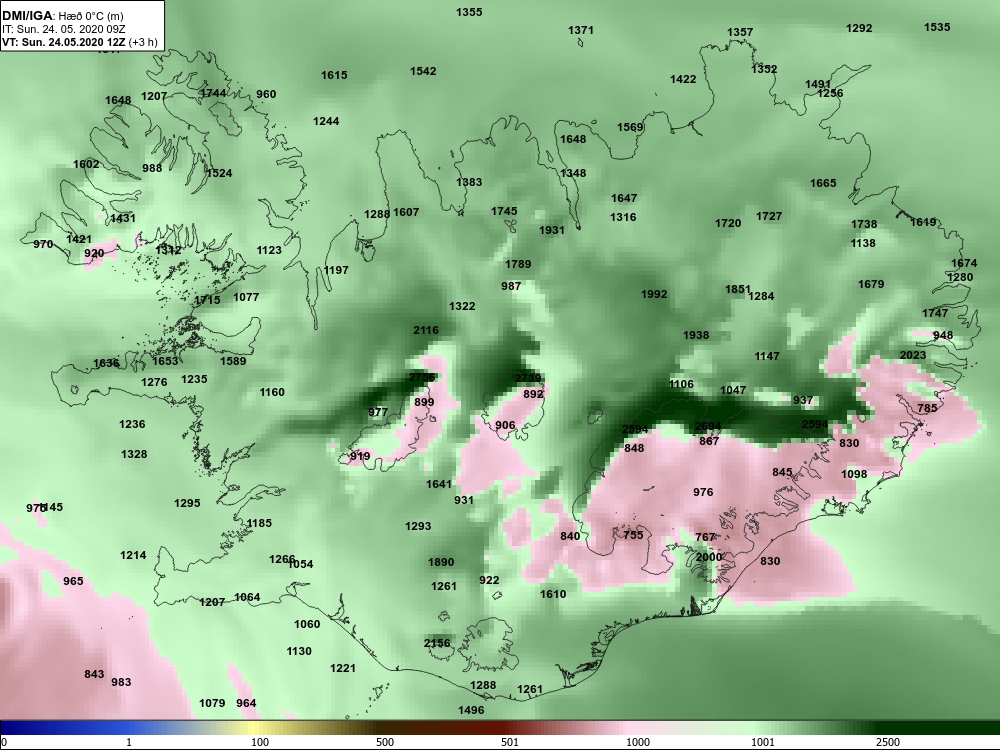Viewport: 1000px width, 750px height.
Task: Click the map value 1221
Action: coord(343,668)
